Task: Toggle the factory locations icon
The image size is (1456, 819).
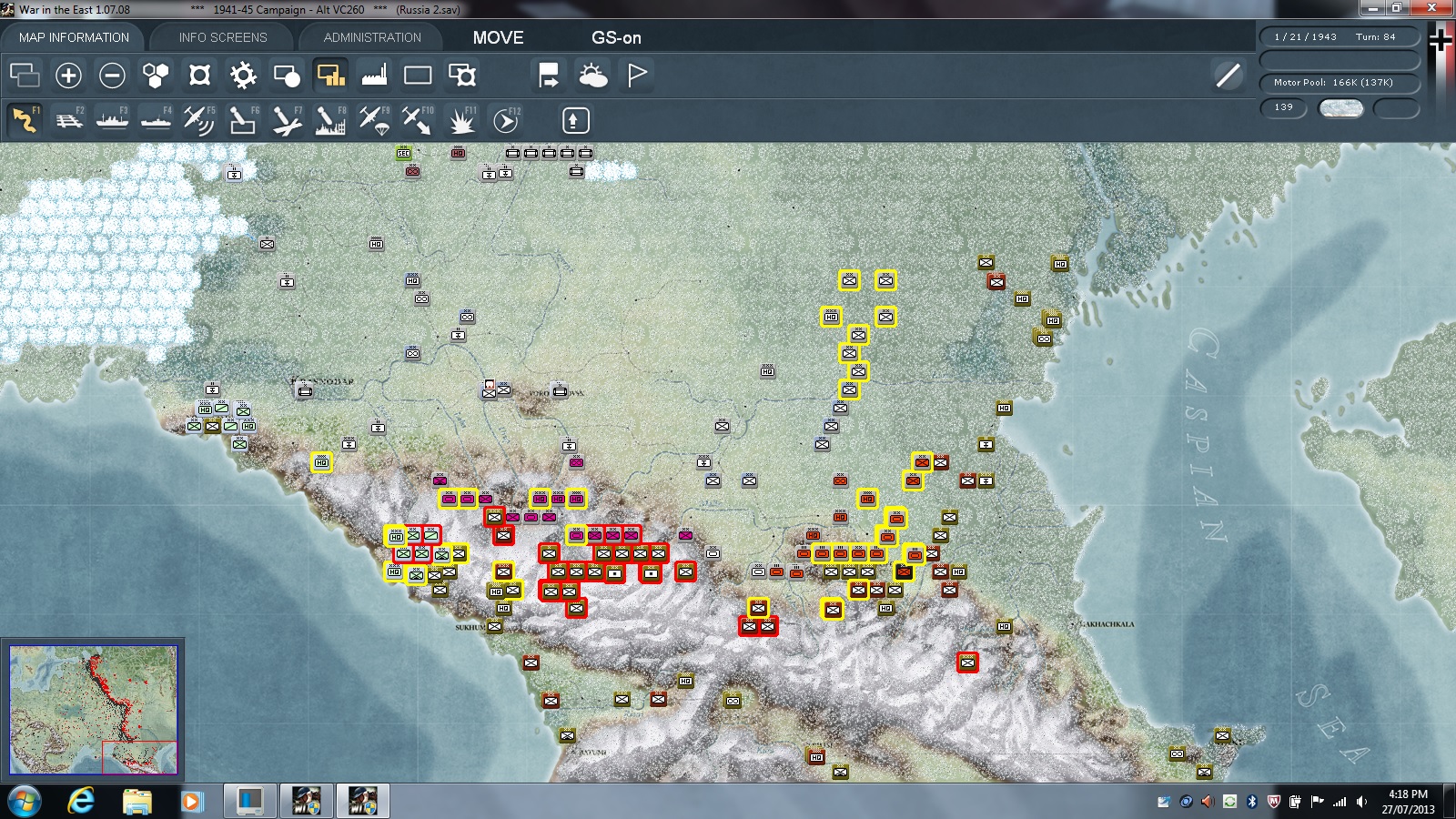Action: point(374,75)
